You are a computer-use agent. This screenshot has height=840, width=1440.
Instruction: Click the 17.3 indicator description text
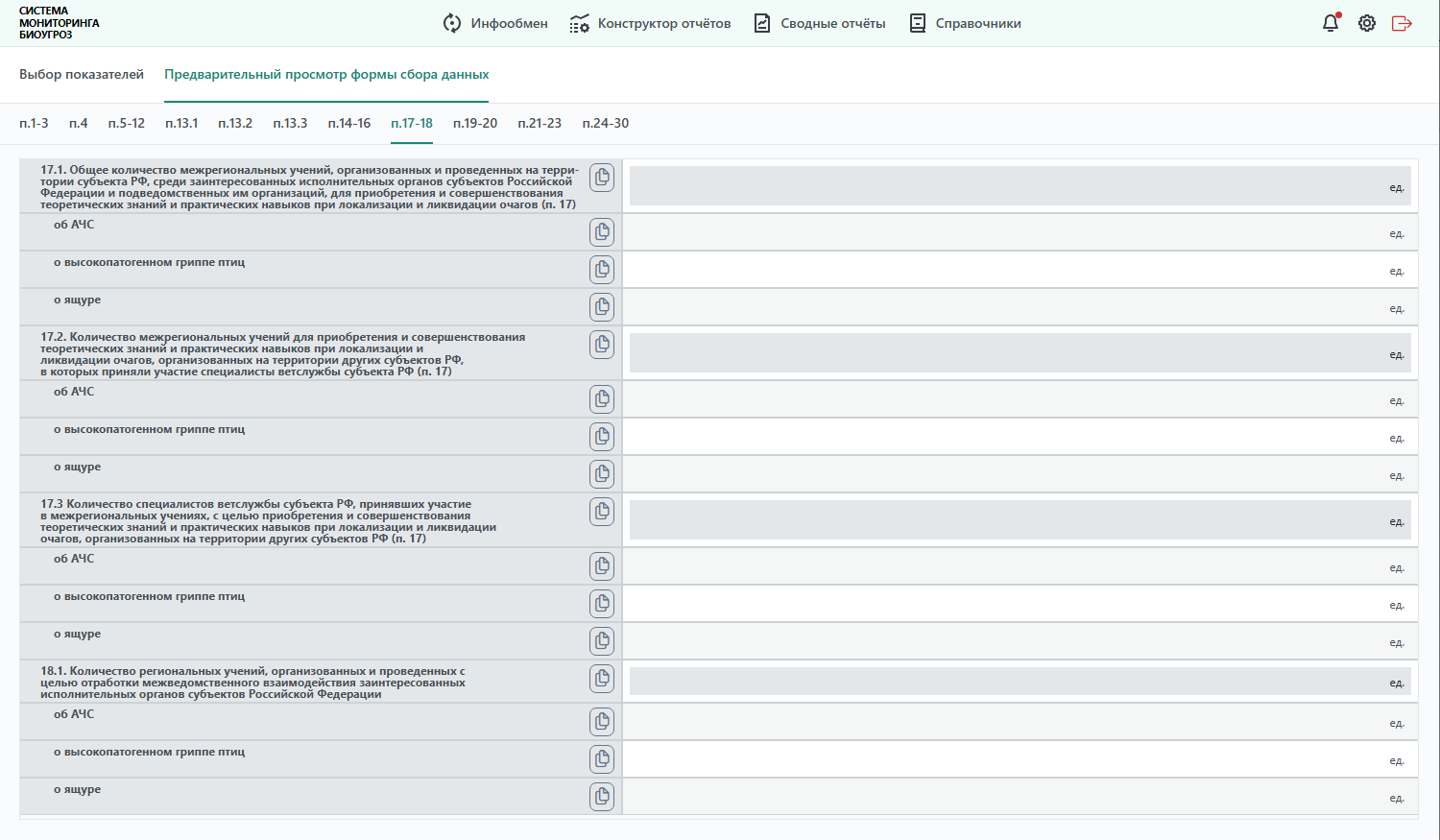pyautogui.click(x=268, y=521)
